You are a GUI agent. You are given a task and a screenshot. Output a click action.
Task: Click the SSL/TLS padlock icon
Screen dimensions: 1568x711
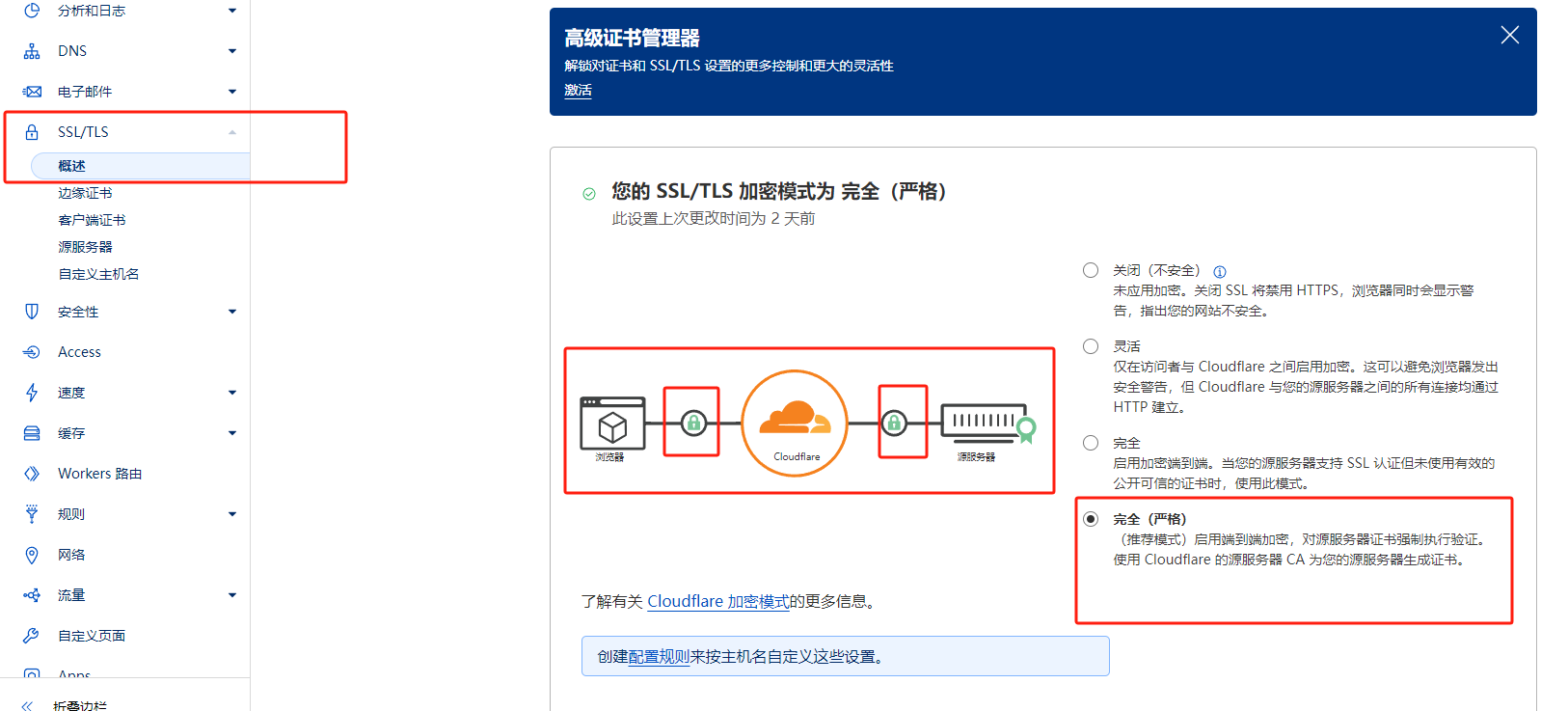(32, 132)
